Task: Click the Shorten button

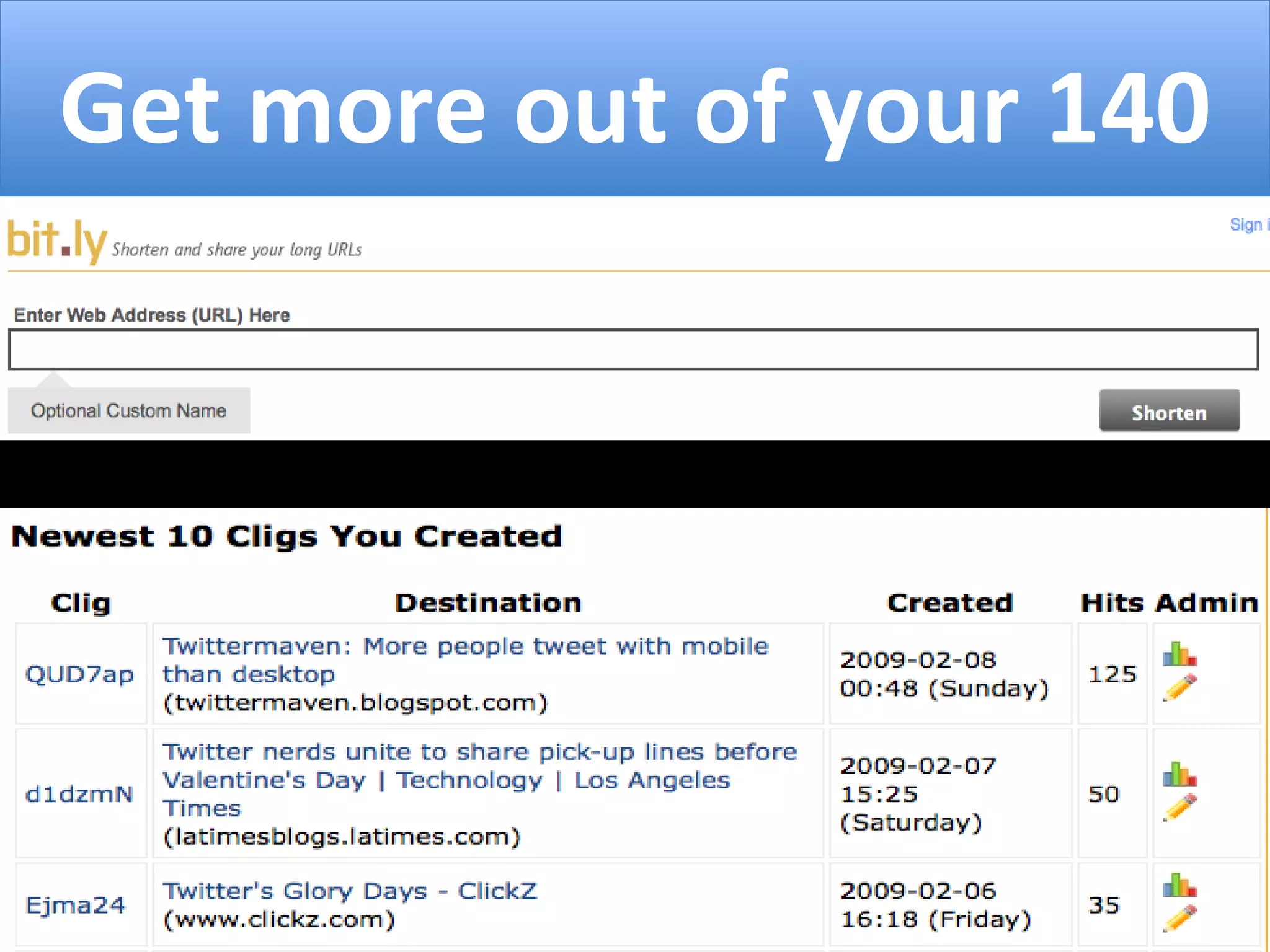Action: tap(1169, 411)
